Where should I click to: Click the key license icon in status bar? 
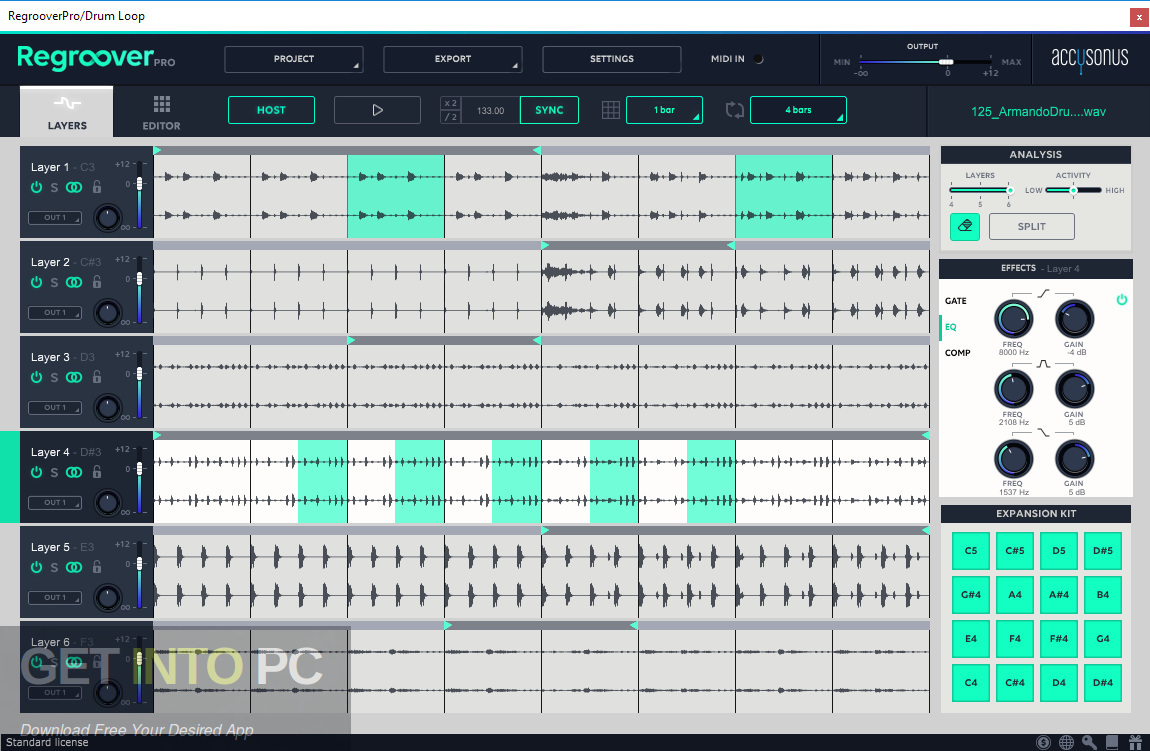[x=1089, y=742]
